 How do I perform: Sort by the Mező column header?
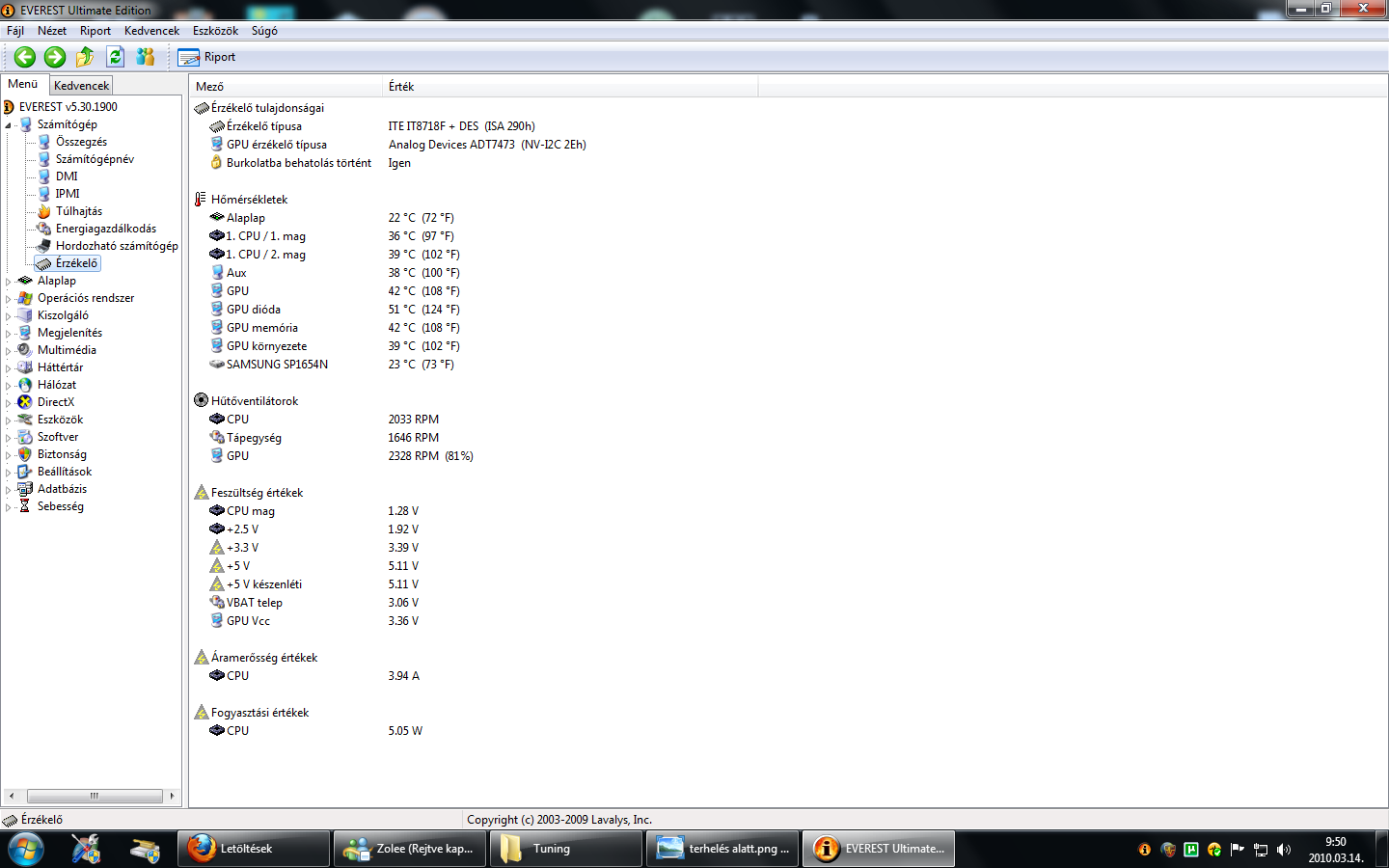[286, 87]
